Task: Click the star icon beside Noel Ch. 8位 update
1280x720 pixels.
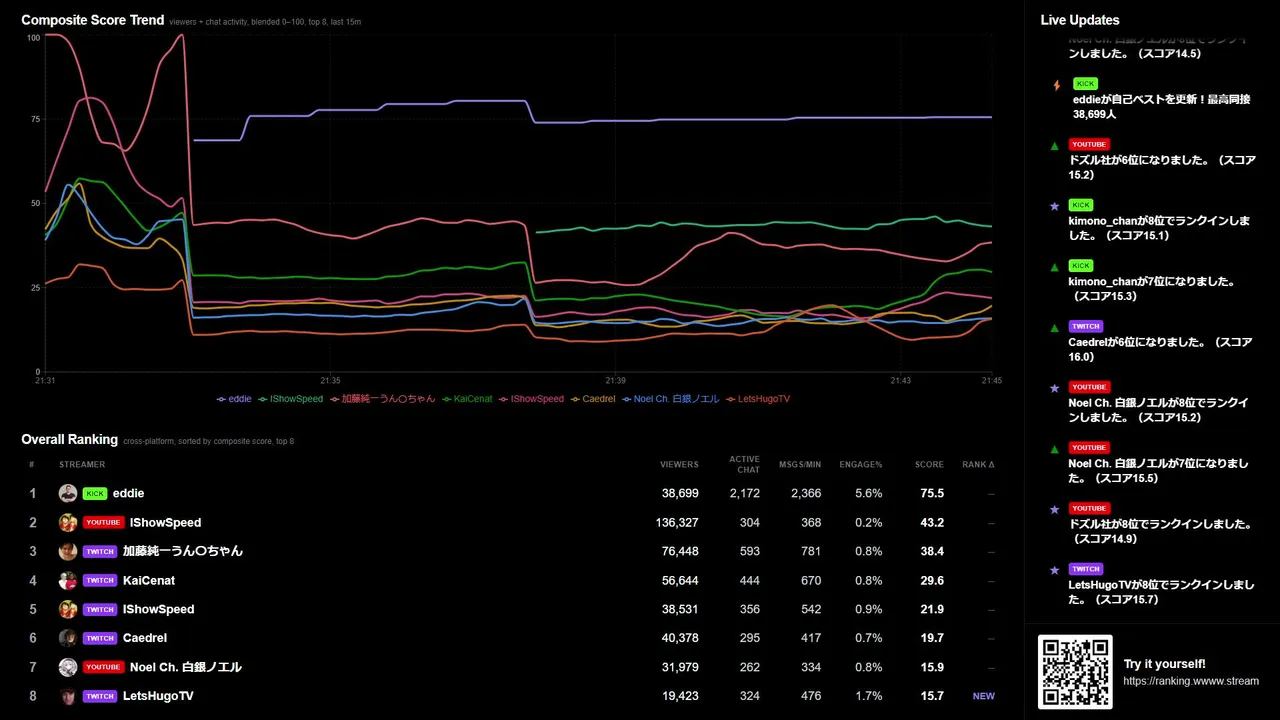Action: tap(1054, 388)
